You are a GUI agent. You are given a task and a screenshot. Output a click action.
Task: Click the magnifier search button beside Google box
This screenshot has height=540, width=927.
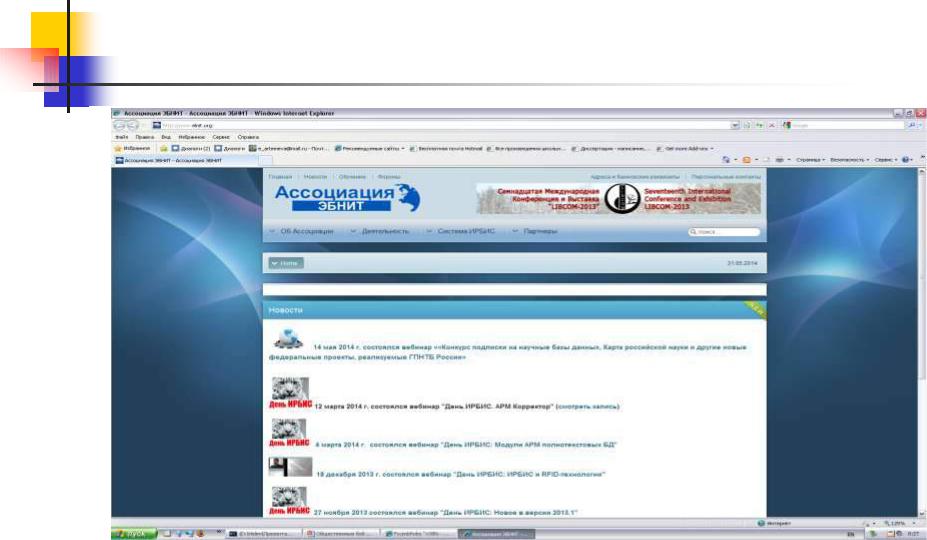912,125
